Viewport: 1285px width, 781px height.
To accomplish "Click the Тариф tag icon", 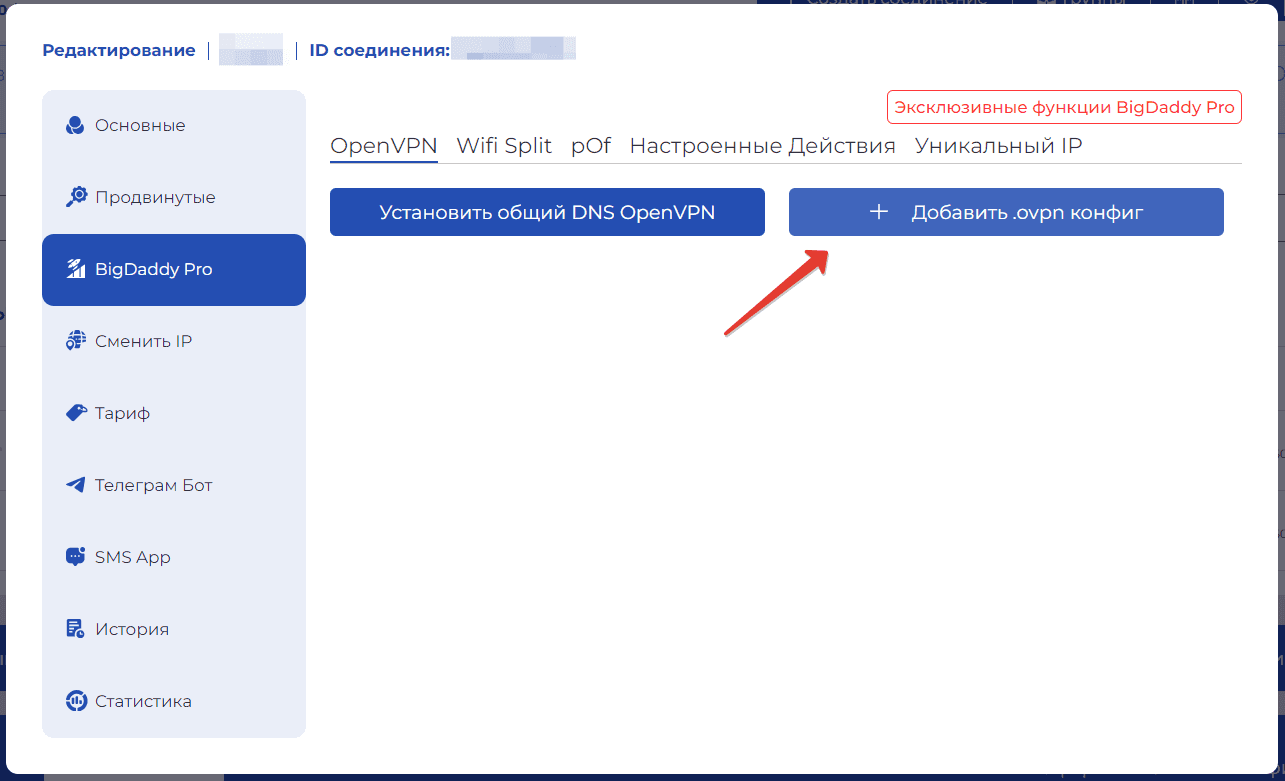I will click(76, 414).
